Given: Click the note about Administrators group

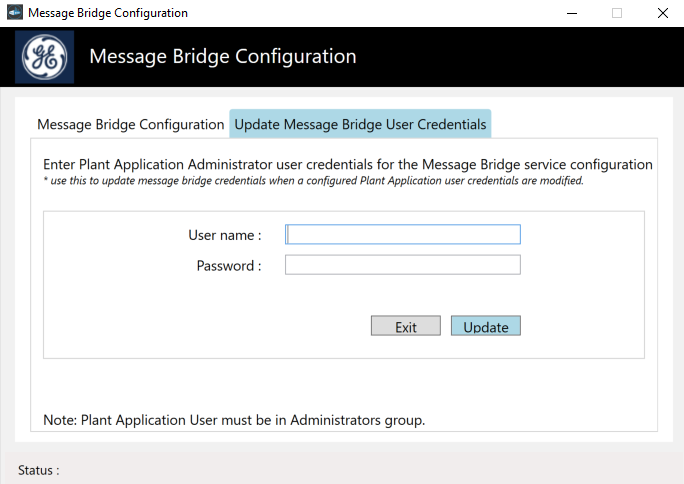Looking at the screenshot, I should tap(234, 420).
